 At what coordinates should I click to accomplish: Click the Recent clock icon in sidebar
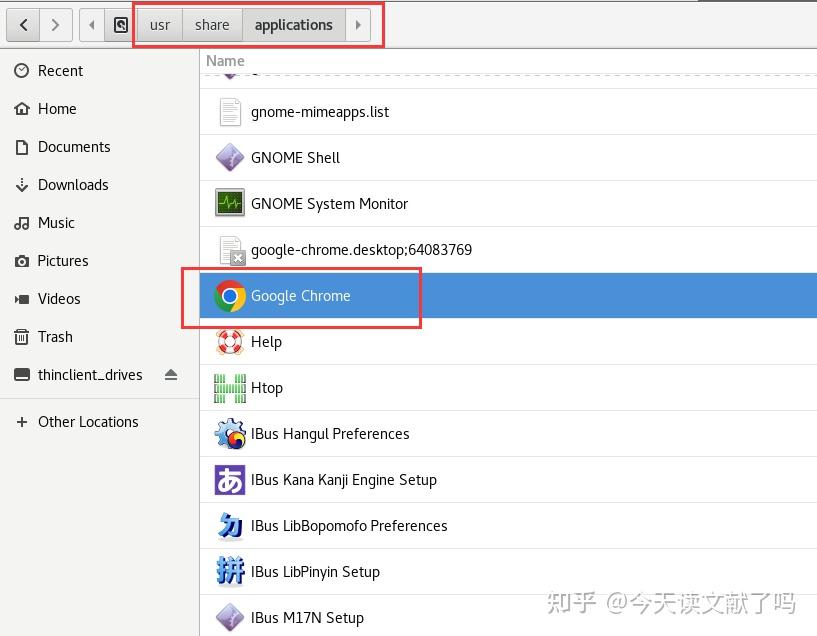22,70
